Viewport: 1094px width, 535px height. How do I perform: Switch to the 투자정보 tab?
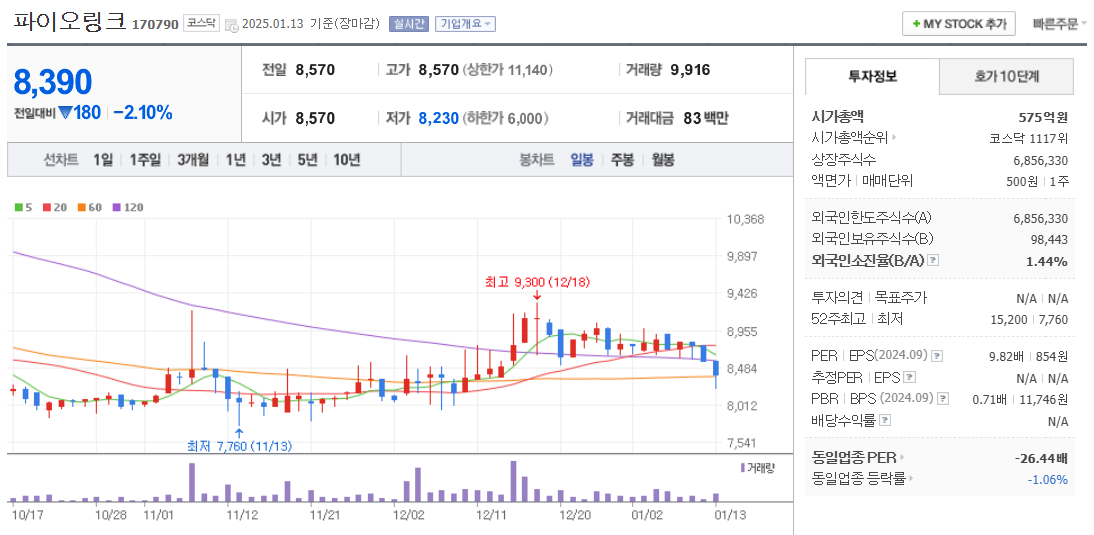pos(872,77)
